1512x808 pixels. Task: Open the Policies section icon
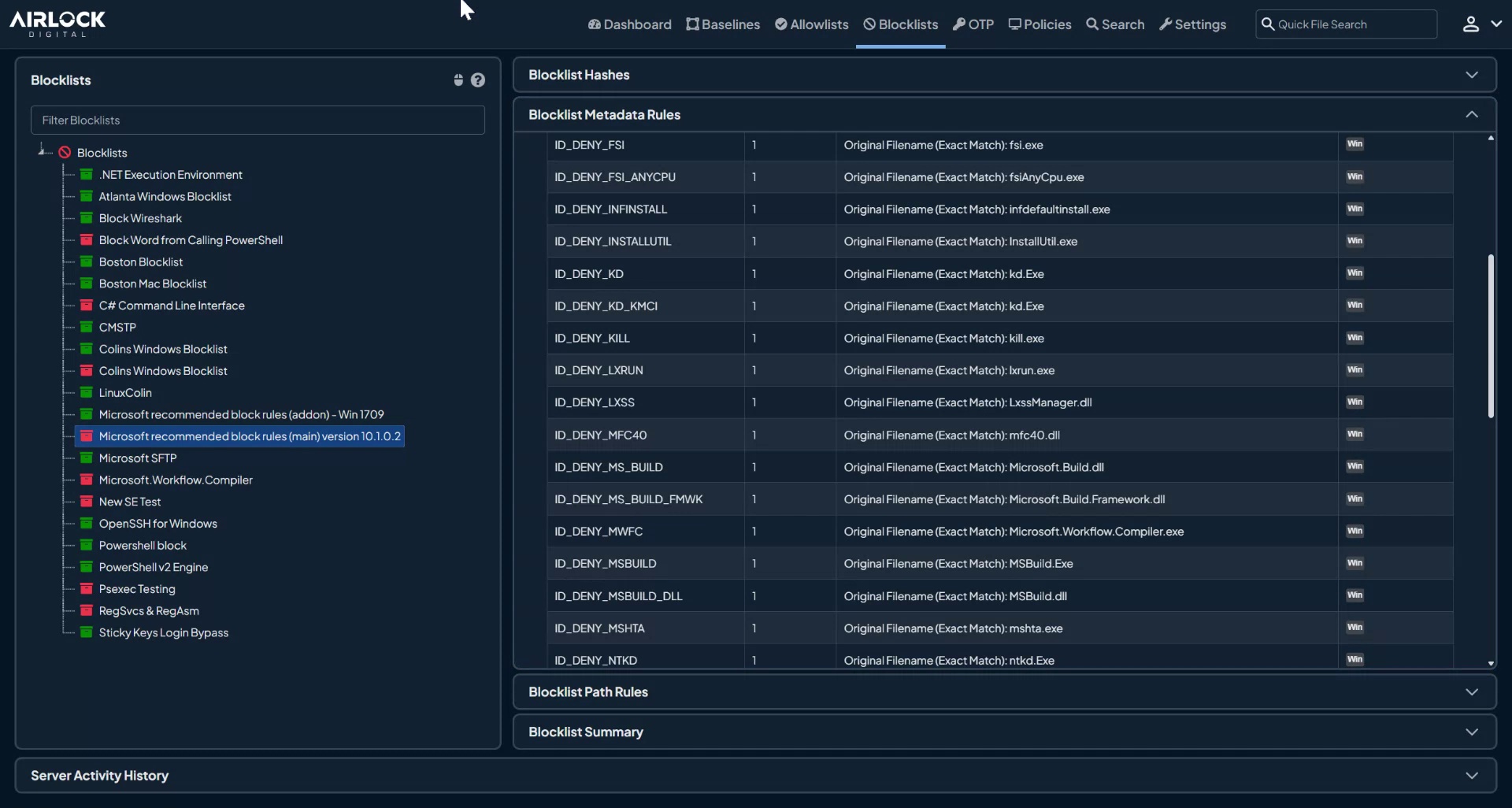[x=1014, y=24]
